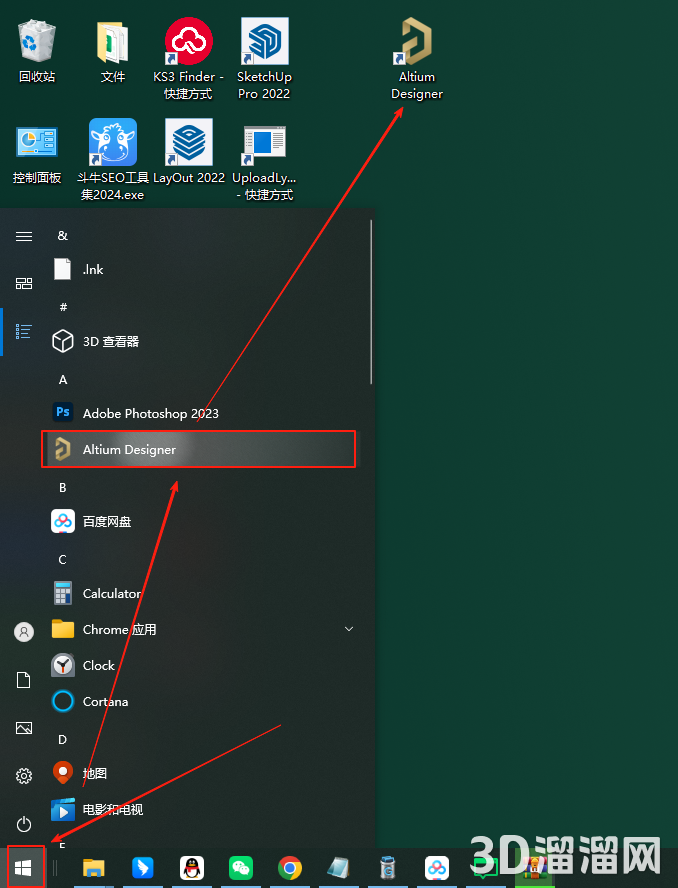Click the # letter header in app list

click(63, 307)
